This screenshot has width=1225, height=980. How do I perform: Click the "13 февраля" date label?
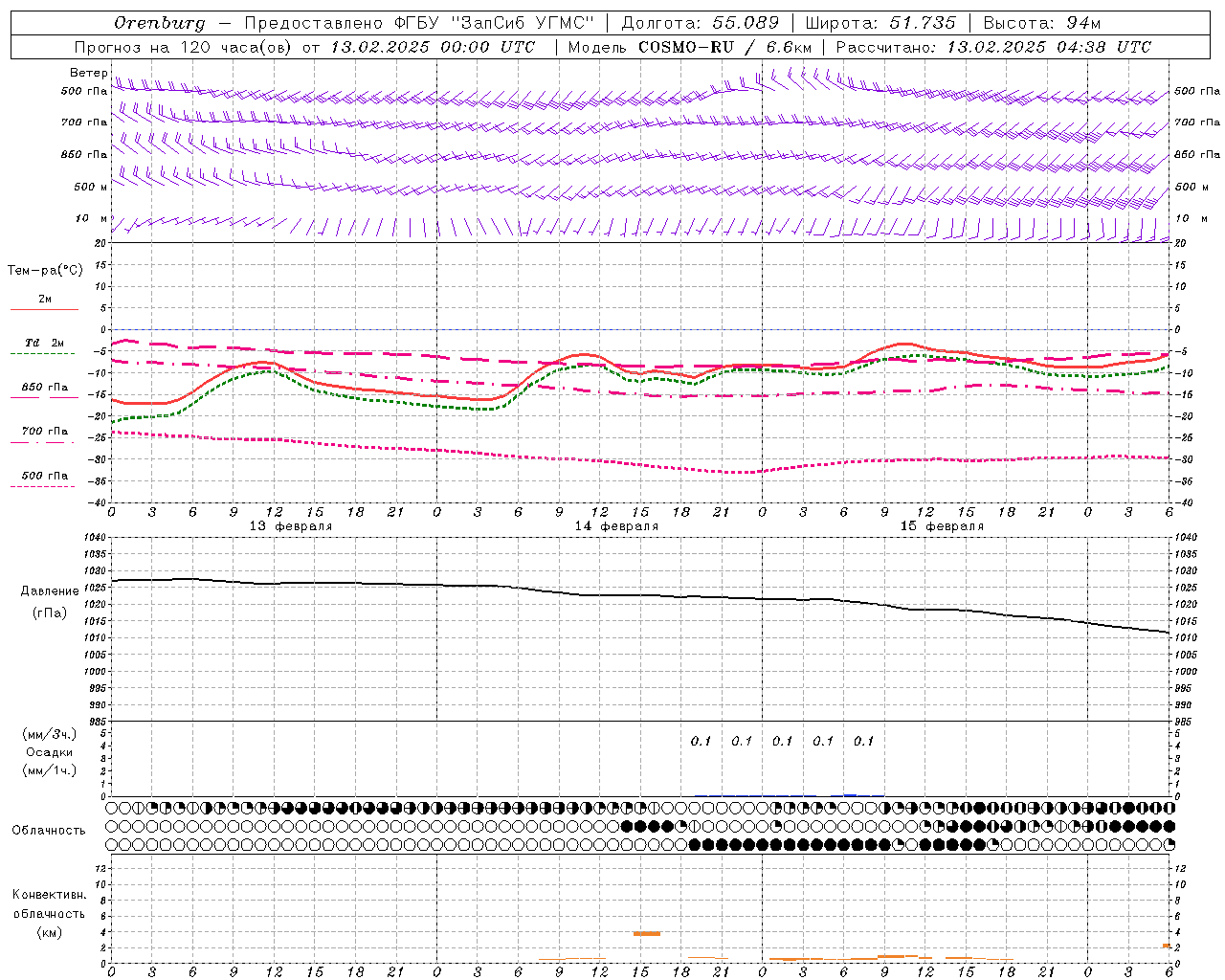pos(291,526)
